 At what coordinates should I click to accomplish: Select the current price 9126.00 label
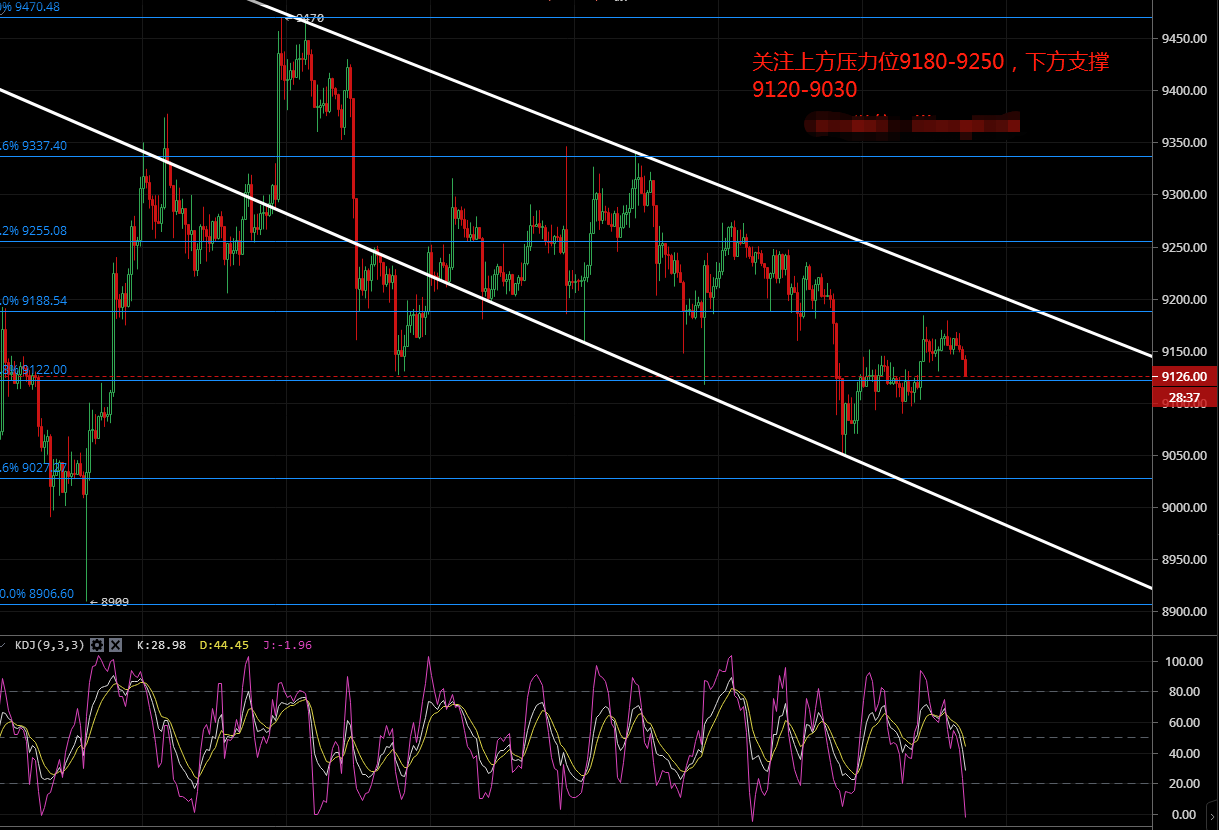point(1185,377)
